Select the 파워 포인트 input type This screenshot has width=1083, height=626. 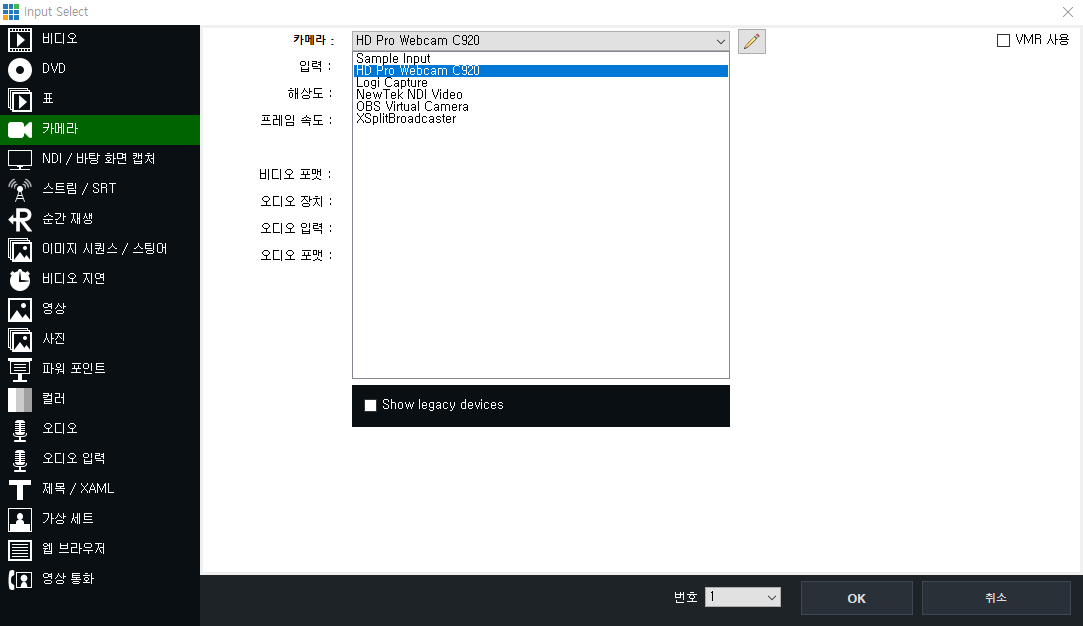[x=100, y=370]
